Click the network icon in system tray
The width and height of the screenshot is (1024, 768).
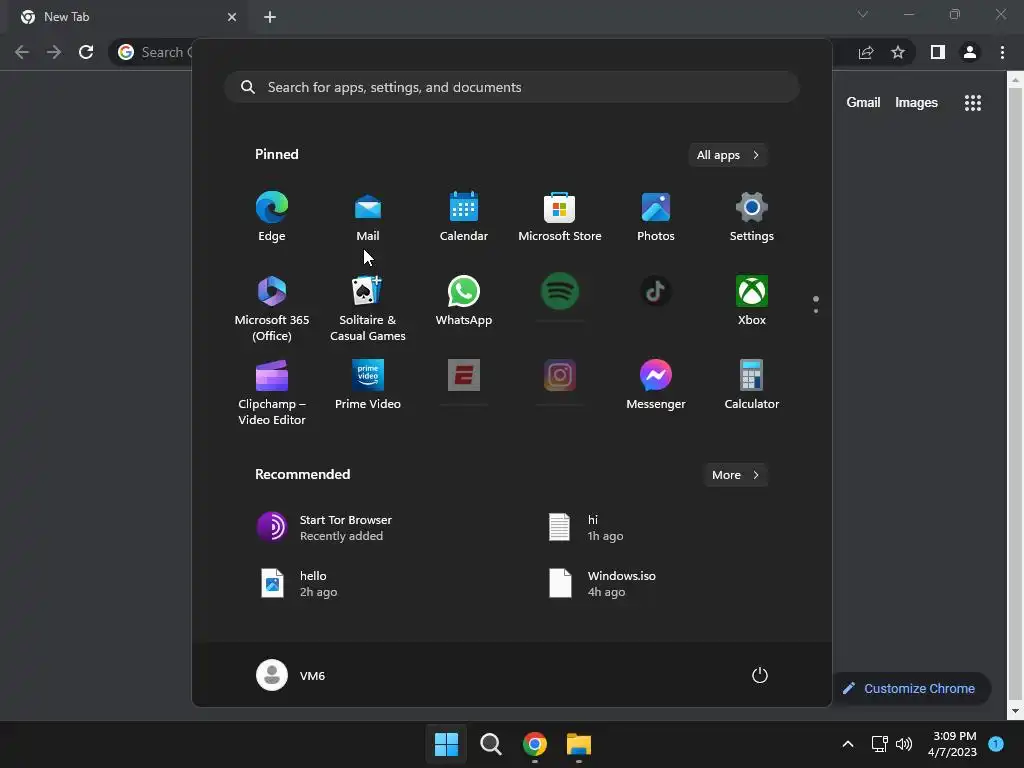coord(880,744)
